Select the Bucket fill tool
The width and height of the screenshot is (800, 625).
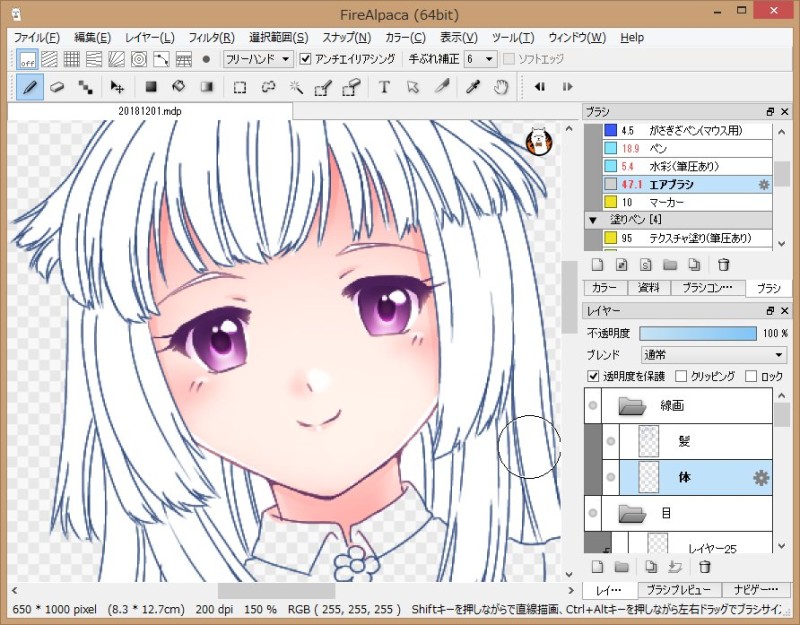(179, 87)
